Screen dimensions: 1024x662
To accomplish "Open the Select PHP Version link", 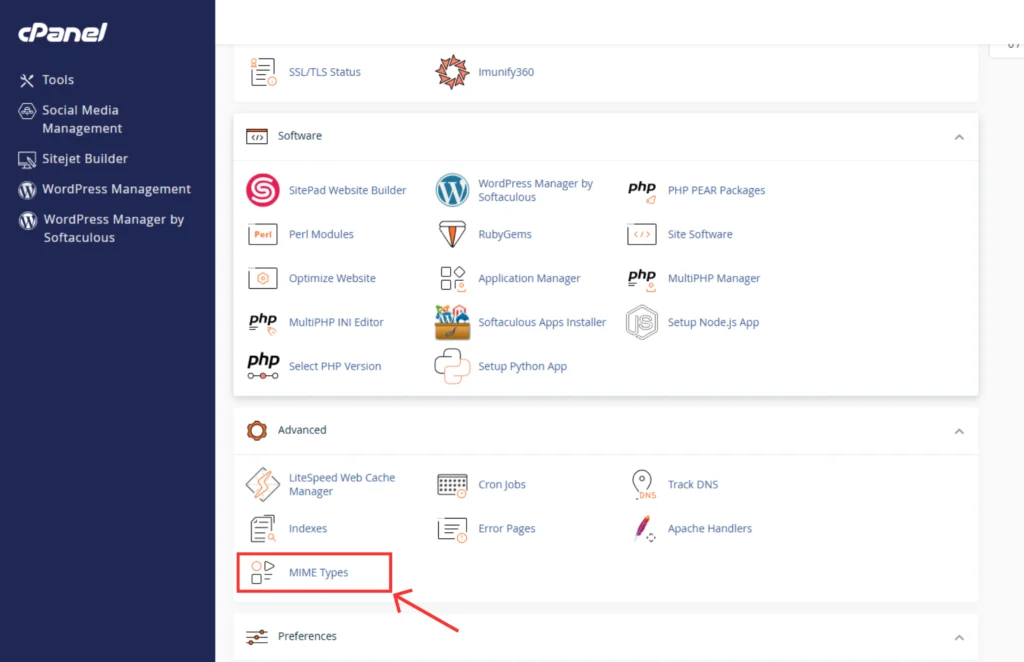I will point(335,366).
